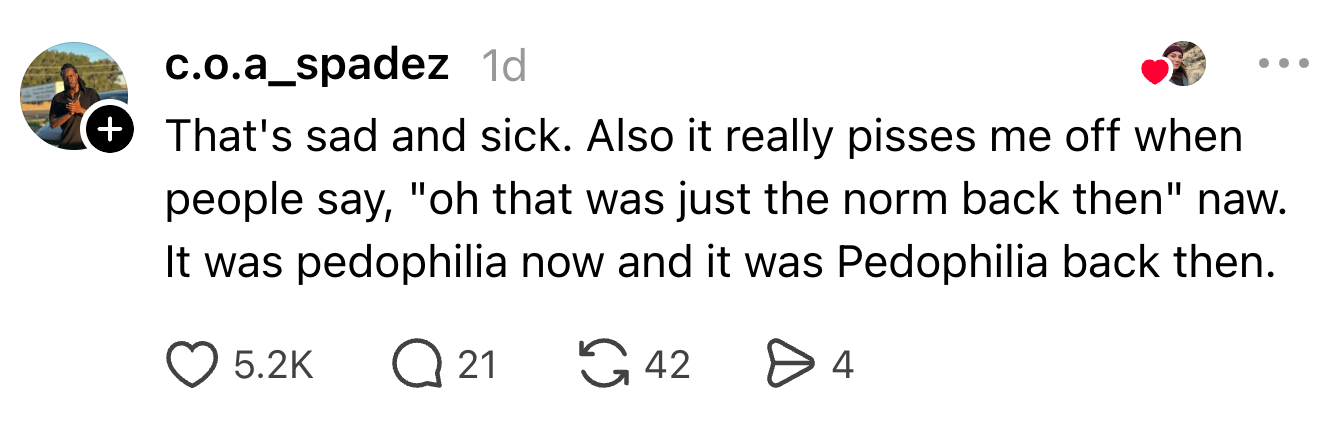Open the small liker avatar at top right
The image size is (1332, 430).
pyautogui.click(x=1185, y=63)
